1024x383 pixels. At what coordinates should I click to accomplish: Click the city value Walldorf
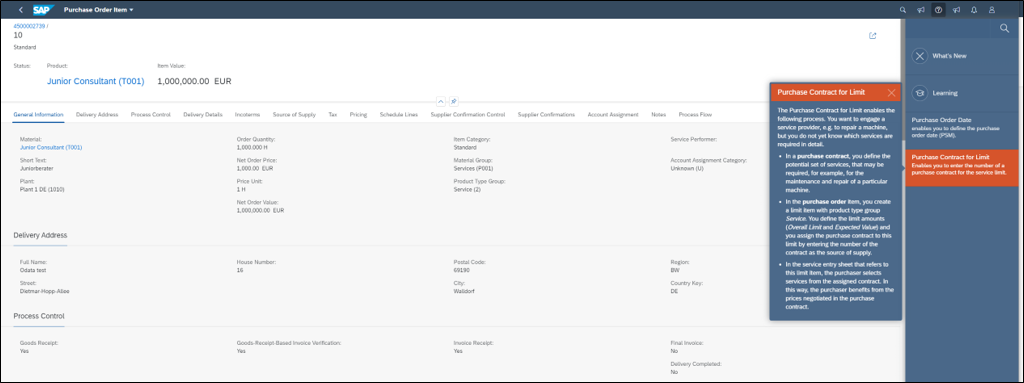(465, 291)
